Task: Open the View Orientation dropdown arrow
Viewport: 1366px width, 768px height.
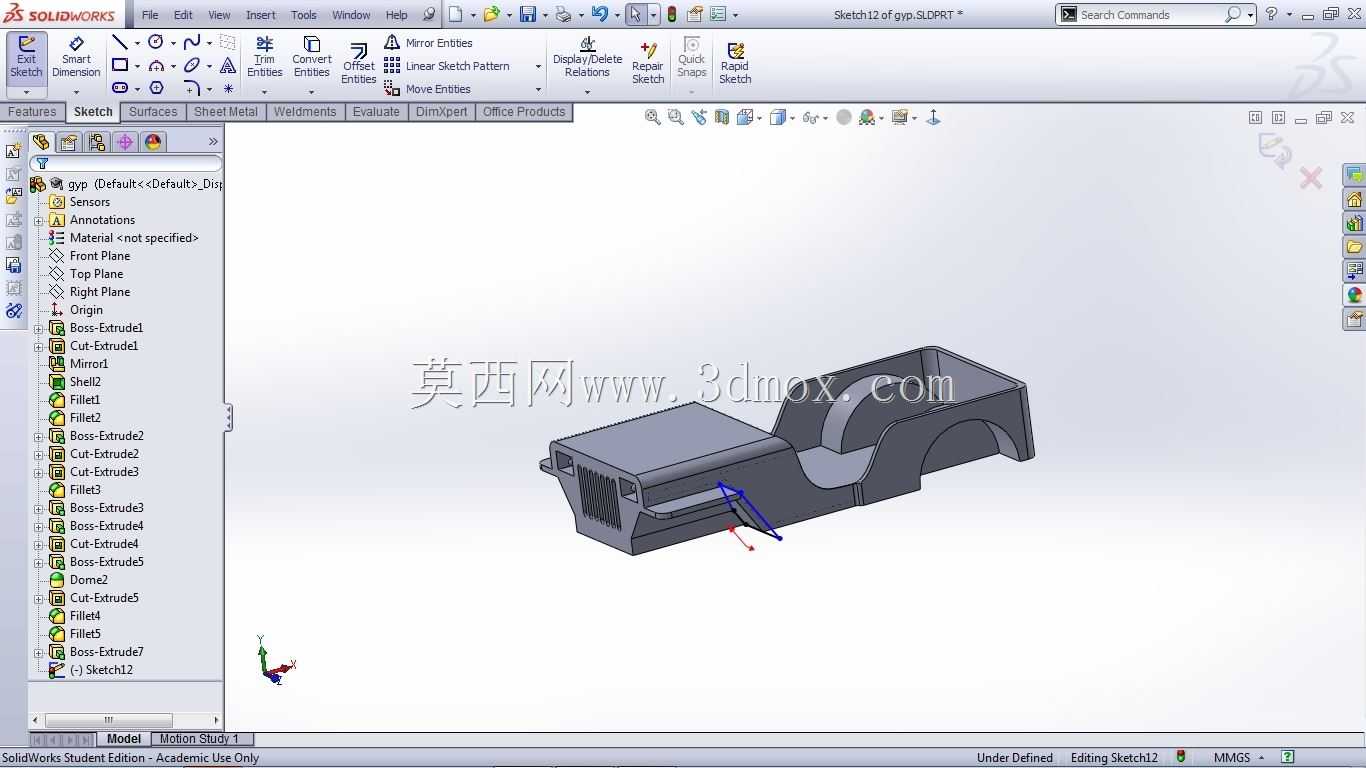Action: (x=760, y=118)
